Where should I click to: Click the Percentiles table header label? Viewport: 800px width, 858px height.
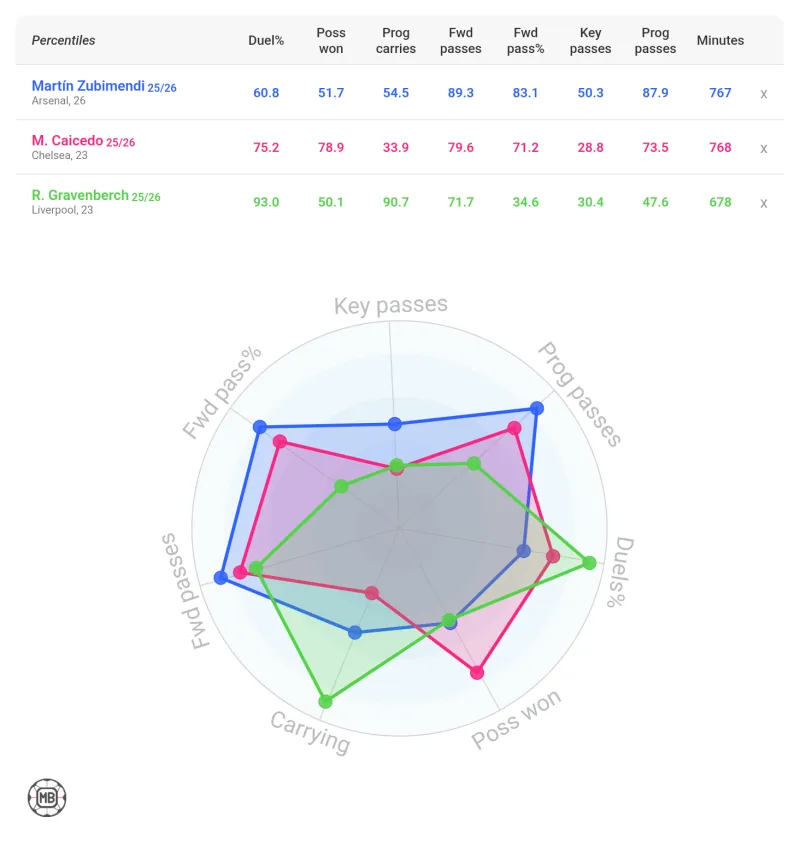64,41
